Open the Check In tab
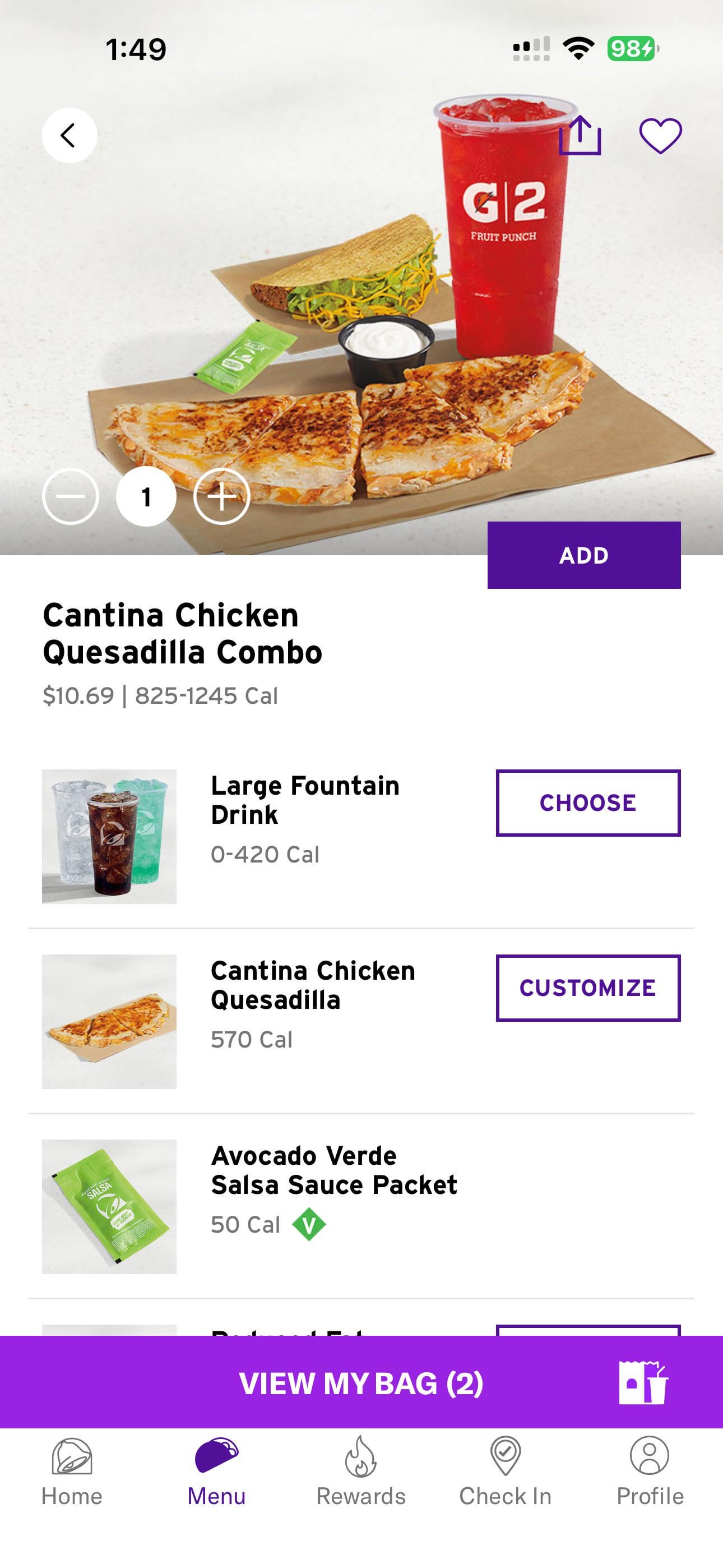 pos(505,1469)
